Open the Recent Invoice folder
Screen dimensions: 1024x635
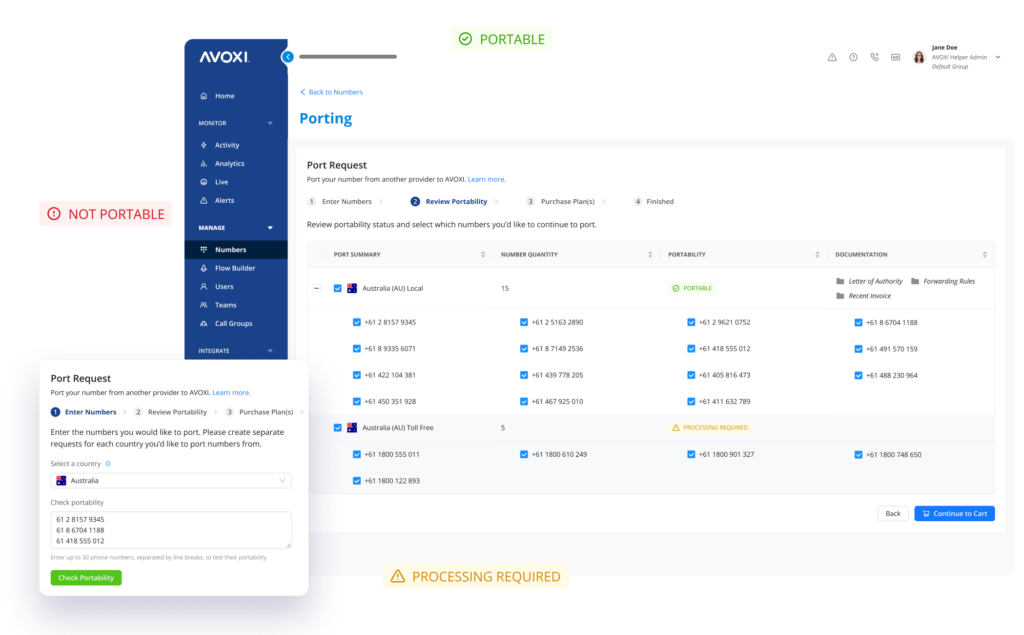pos(867,296)
